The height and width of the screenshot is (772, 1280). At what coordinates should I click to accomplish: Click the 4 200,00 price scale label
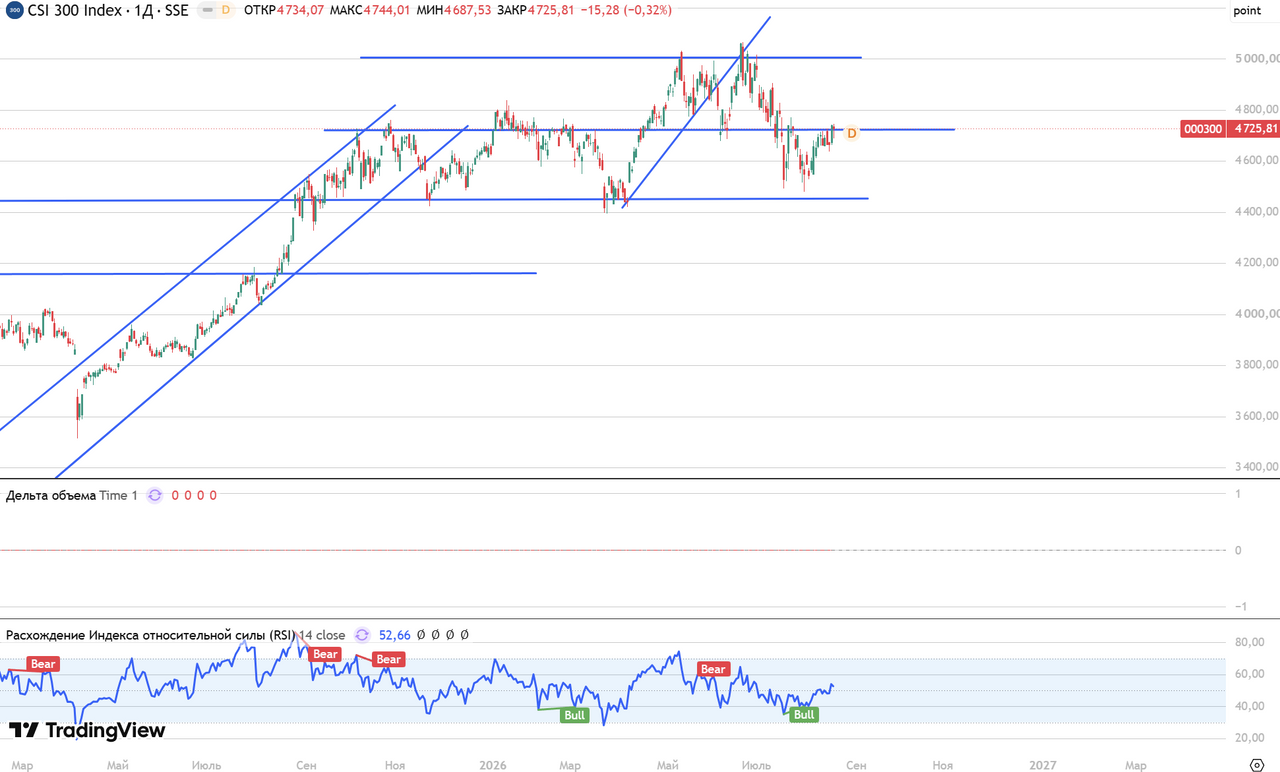tap(1258, 263)
